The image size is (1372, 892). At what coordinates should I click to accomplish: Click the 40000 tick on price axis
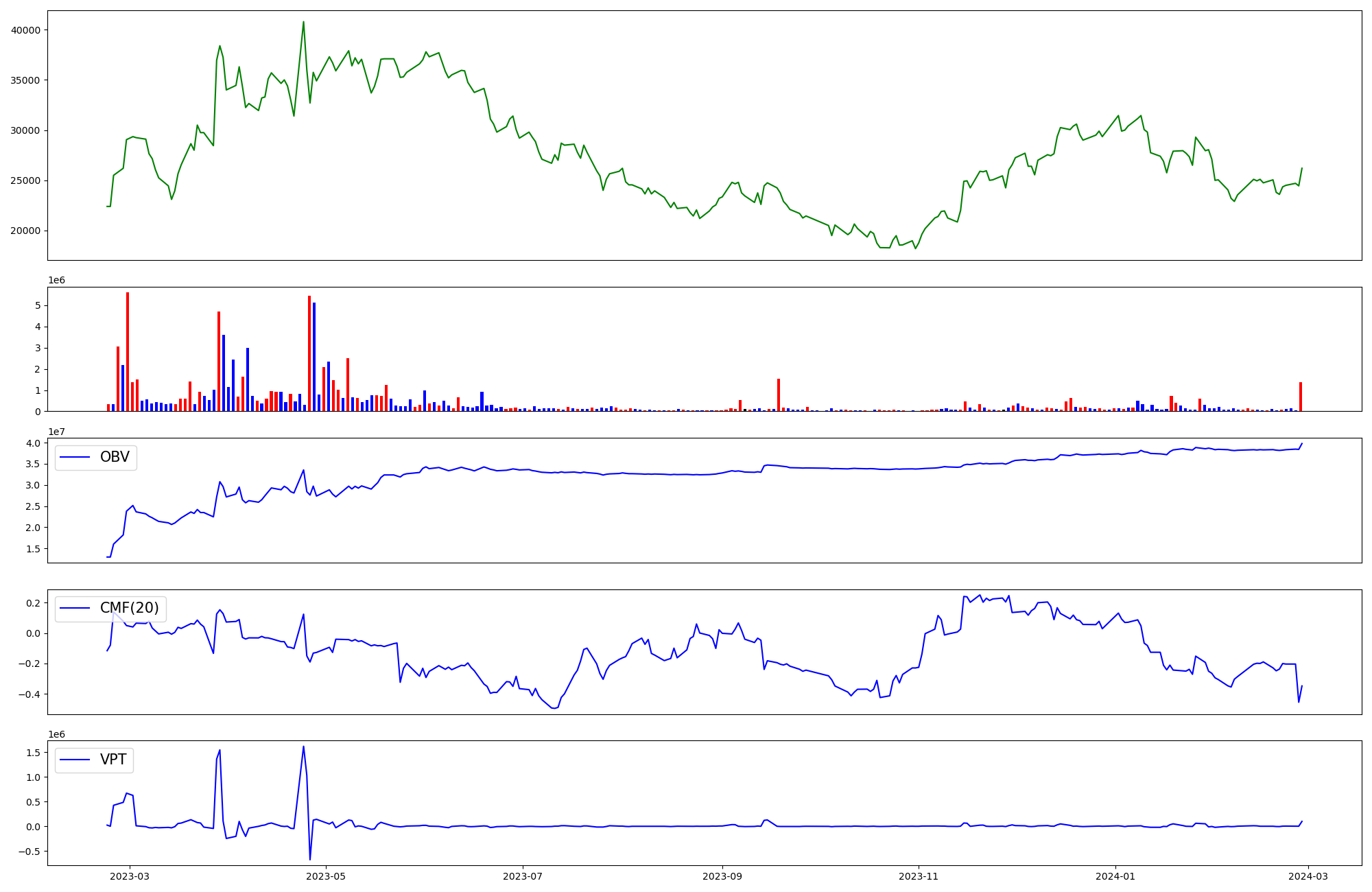[x=26, y=30]
